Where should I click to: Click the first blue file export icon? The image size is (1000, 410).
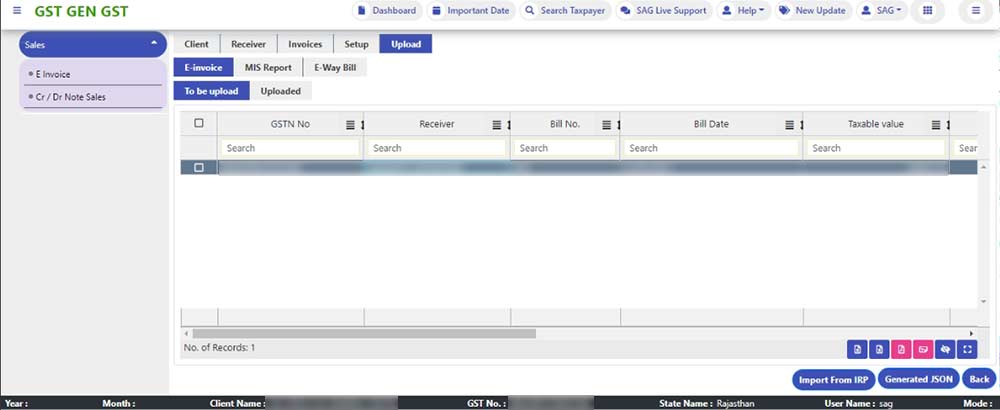[856, 349]
